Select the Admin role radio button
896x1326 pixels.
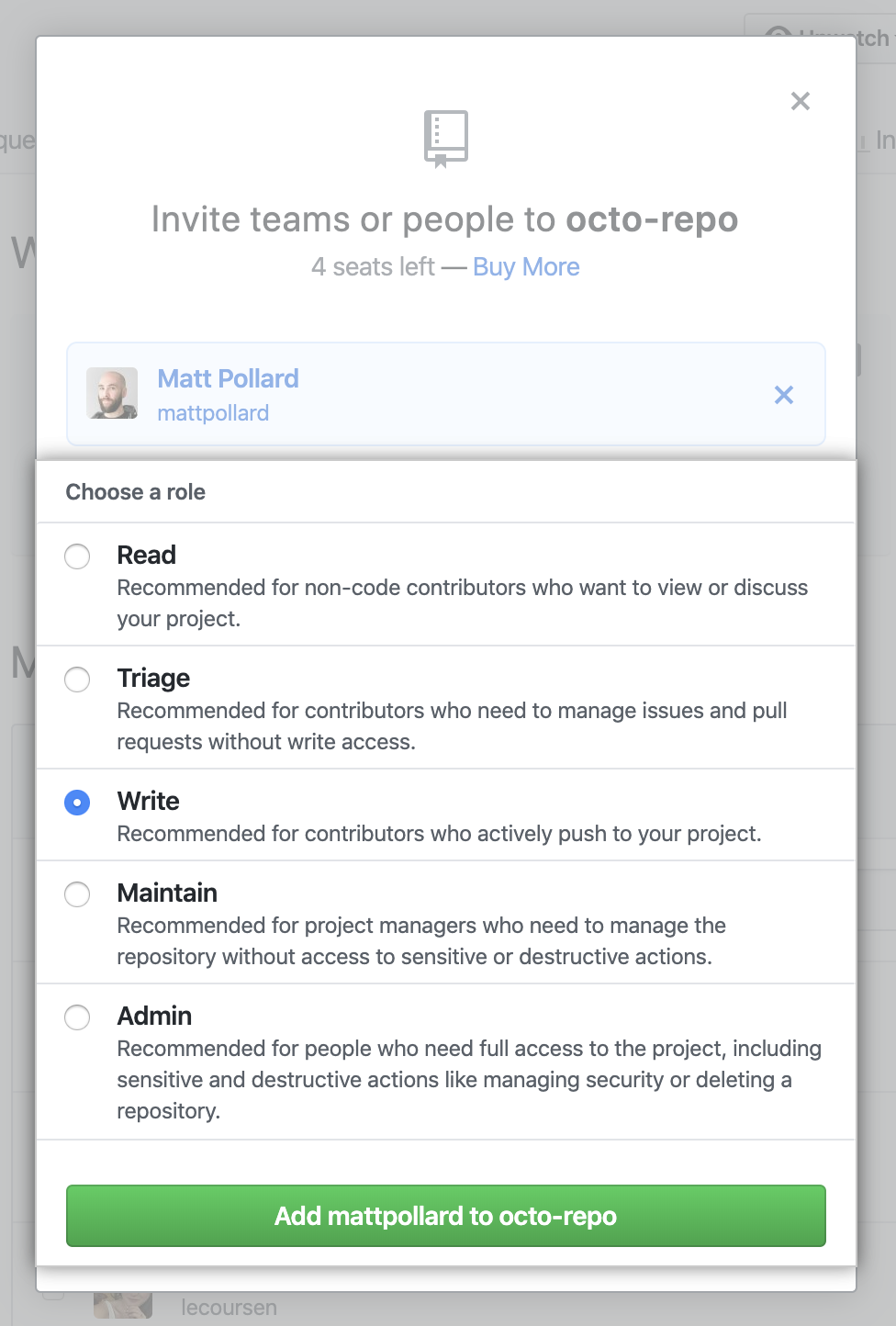[x=77, y=1017]
